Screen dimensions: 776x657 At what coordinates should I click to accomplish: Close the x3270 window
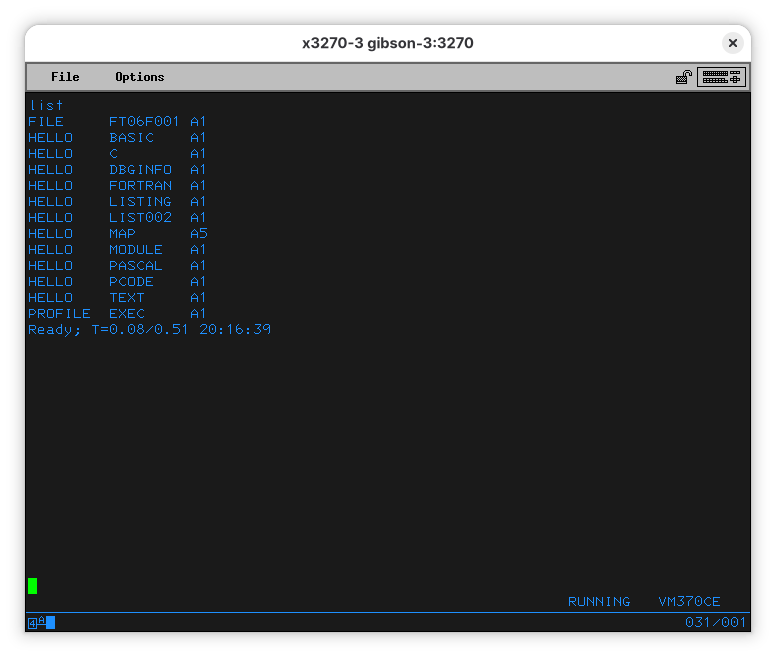tap(732, 43)
